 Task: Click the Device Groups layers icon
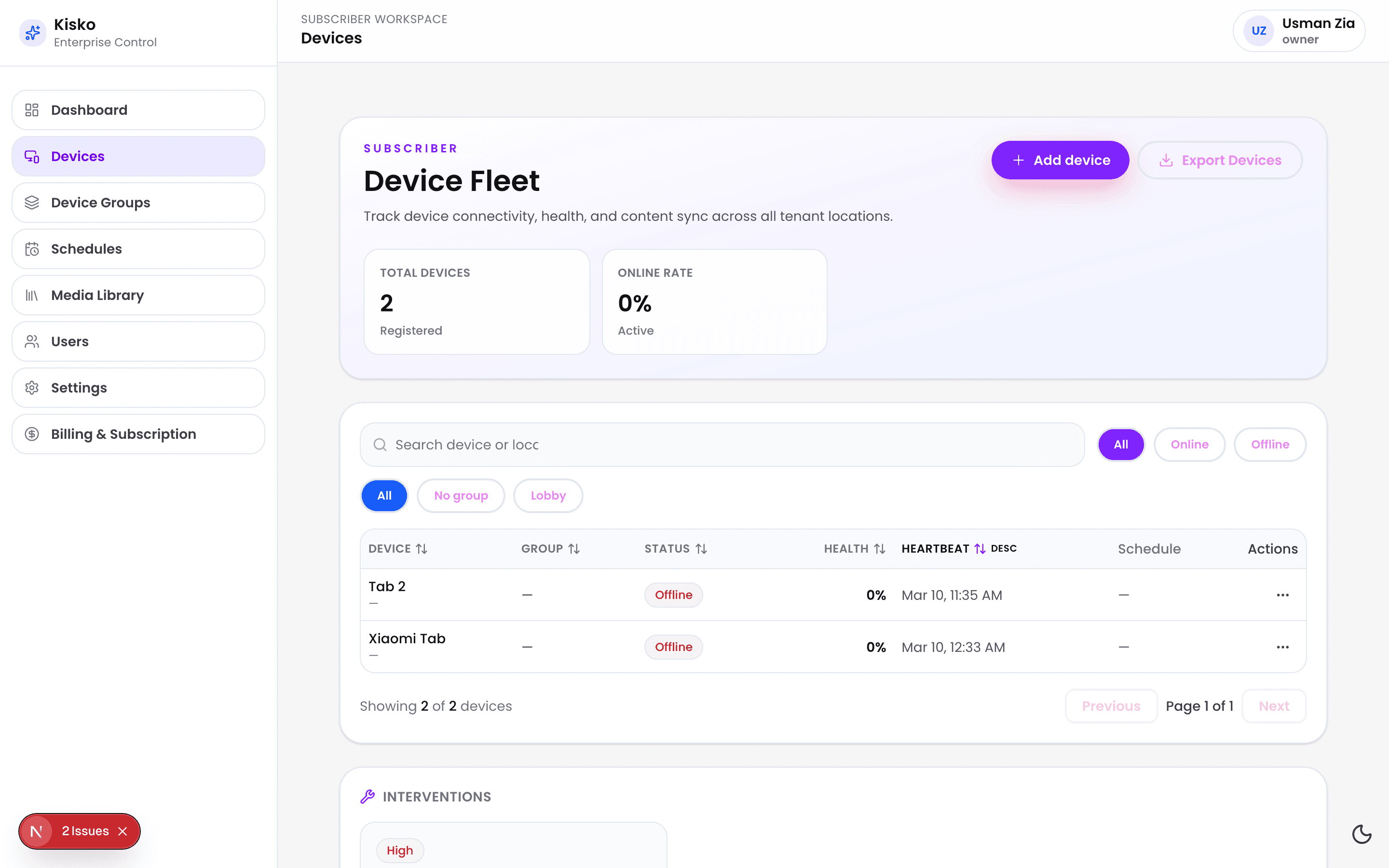tap(32, 203)
